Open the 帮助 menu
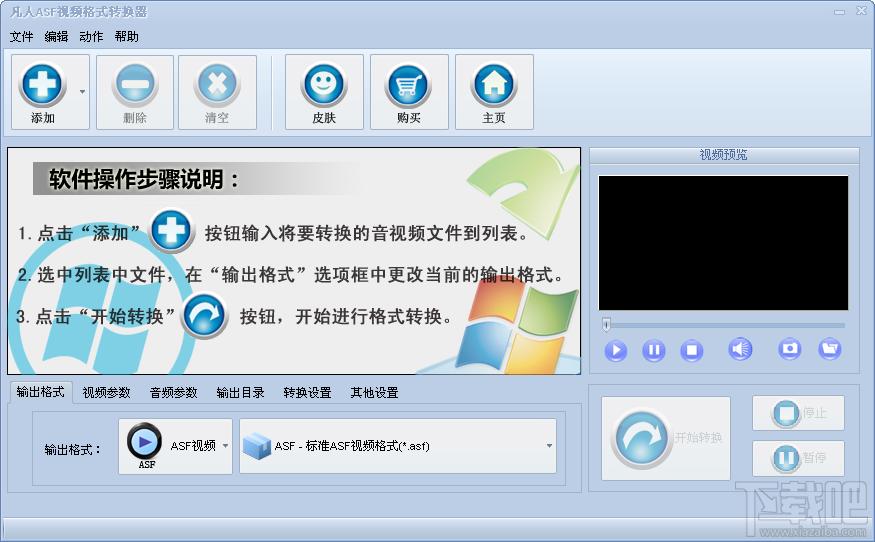Screen dimensions: 875x542 [x=126, y=37]
